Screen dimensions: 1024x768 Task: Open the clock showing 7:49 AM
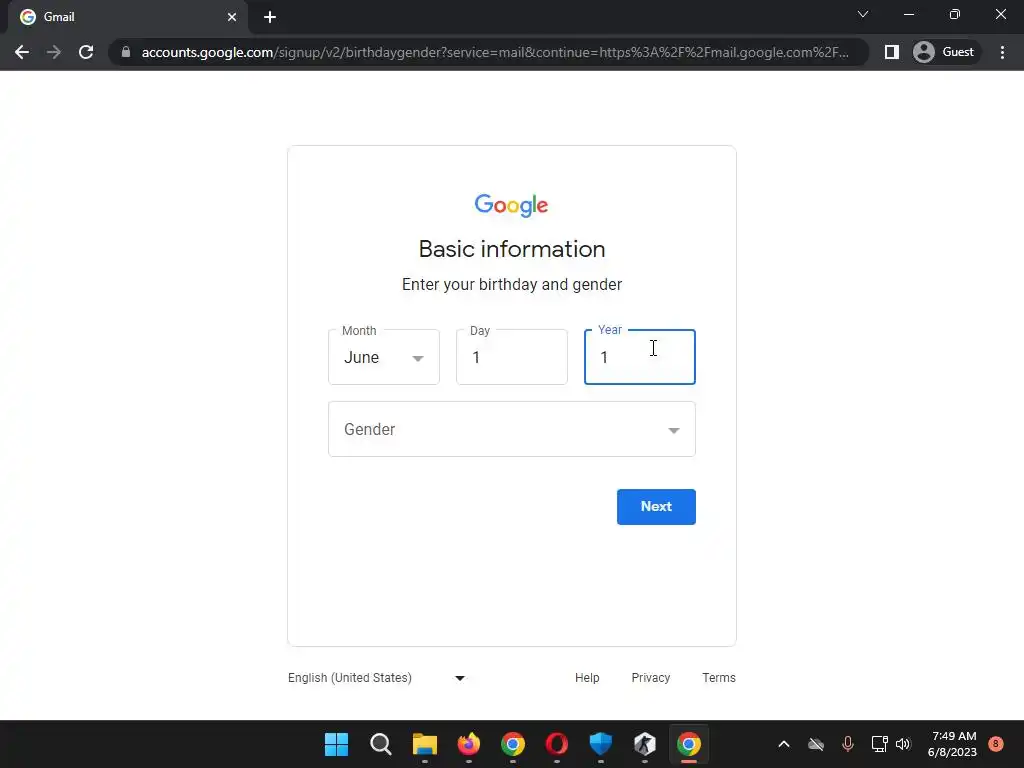click(953, 744)
